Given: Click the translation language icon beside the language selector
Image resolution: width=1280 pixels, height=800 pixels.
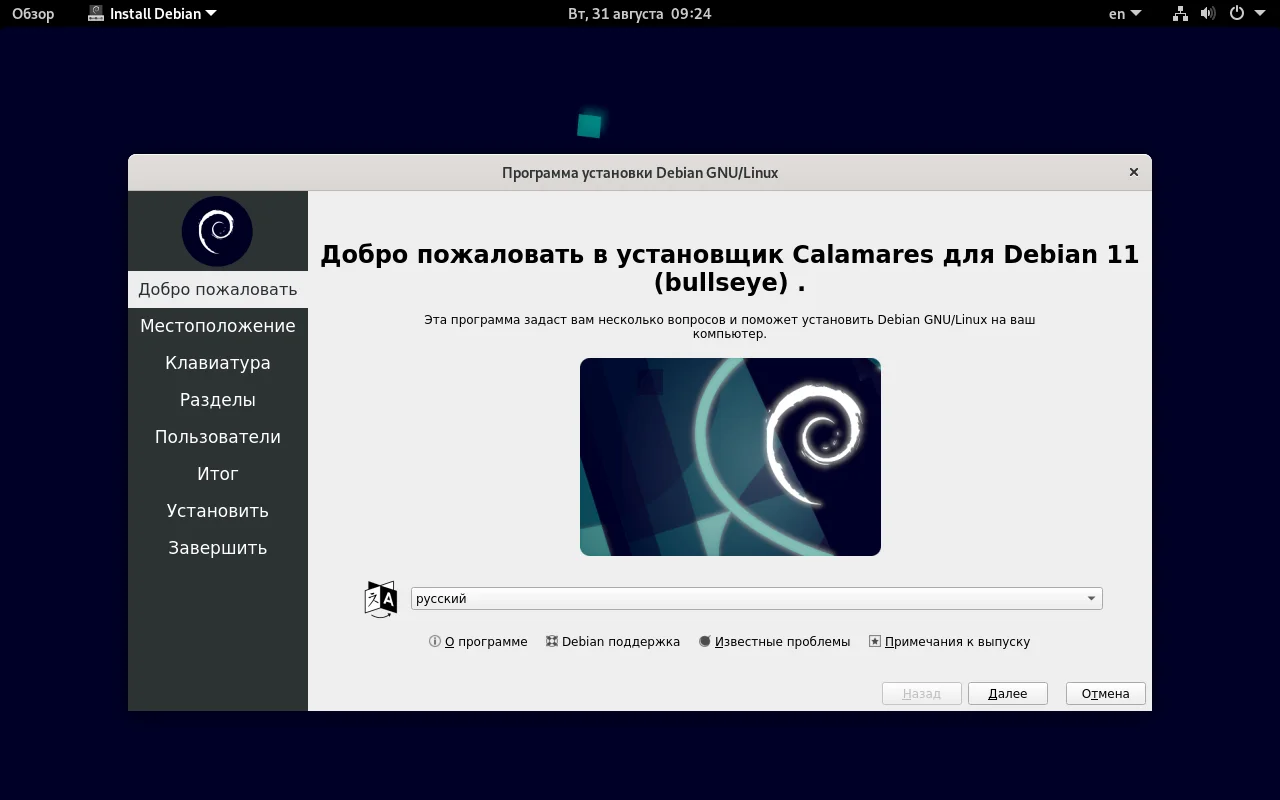Looking at the screenshot, I should (380, 597).
